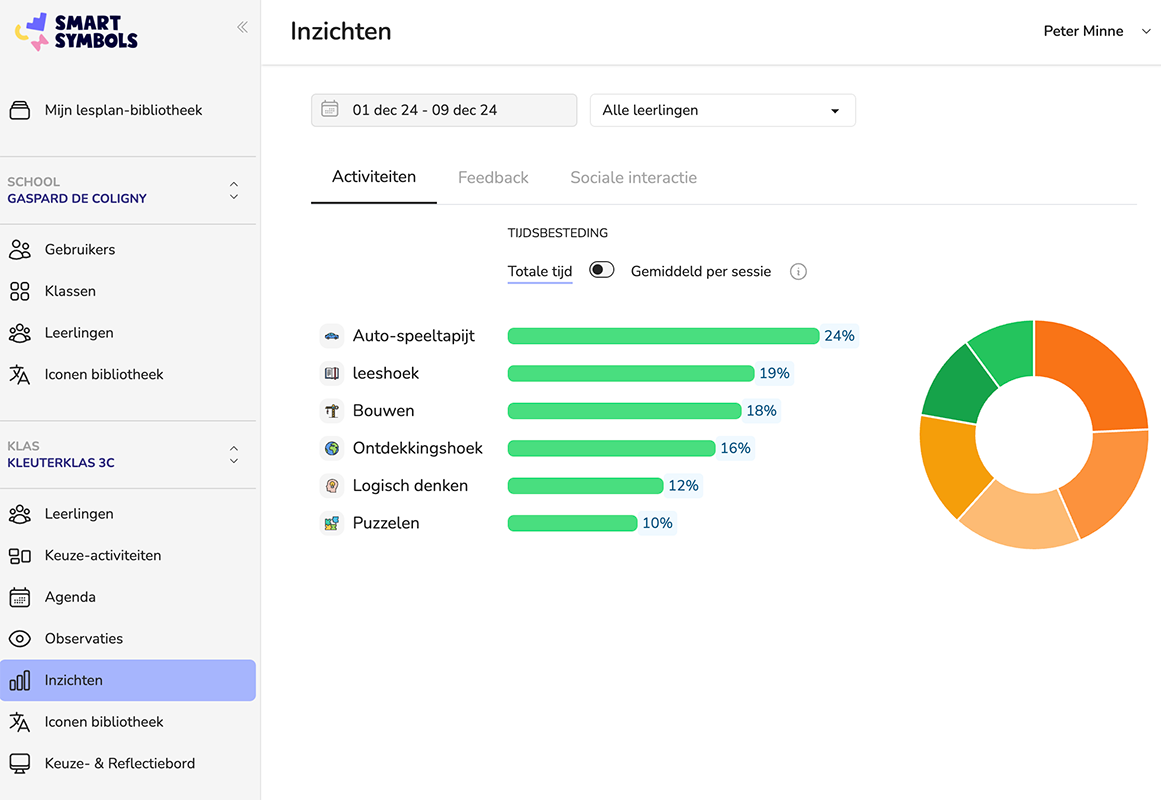The image size is (1161, 800).
Task: Collapse the sidebar with double chevron icon
Action: pyautogui.click(x=242, y=27)
